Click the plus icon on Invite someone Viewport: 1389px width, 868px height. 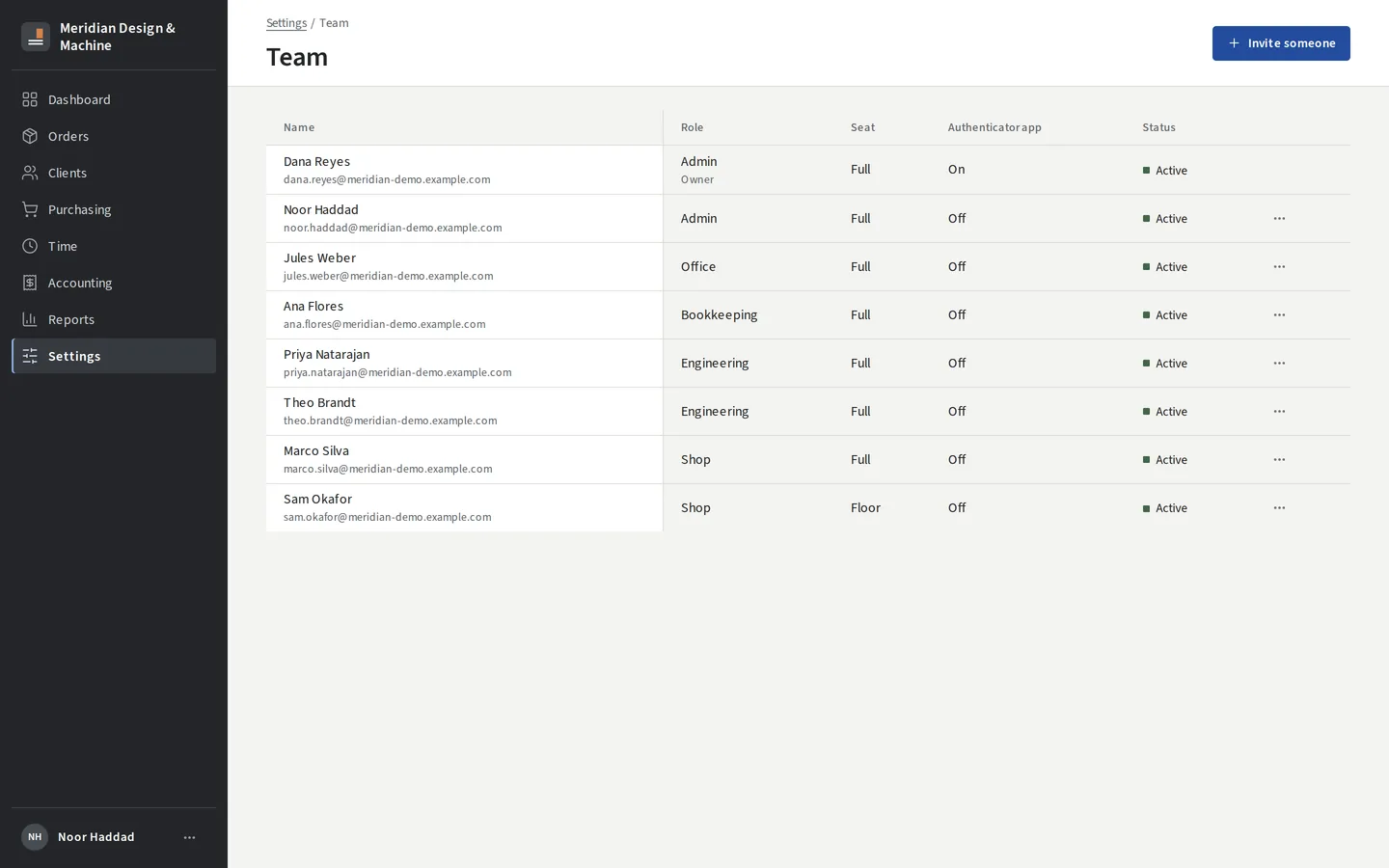tap(1234, 43)
